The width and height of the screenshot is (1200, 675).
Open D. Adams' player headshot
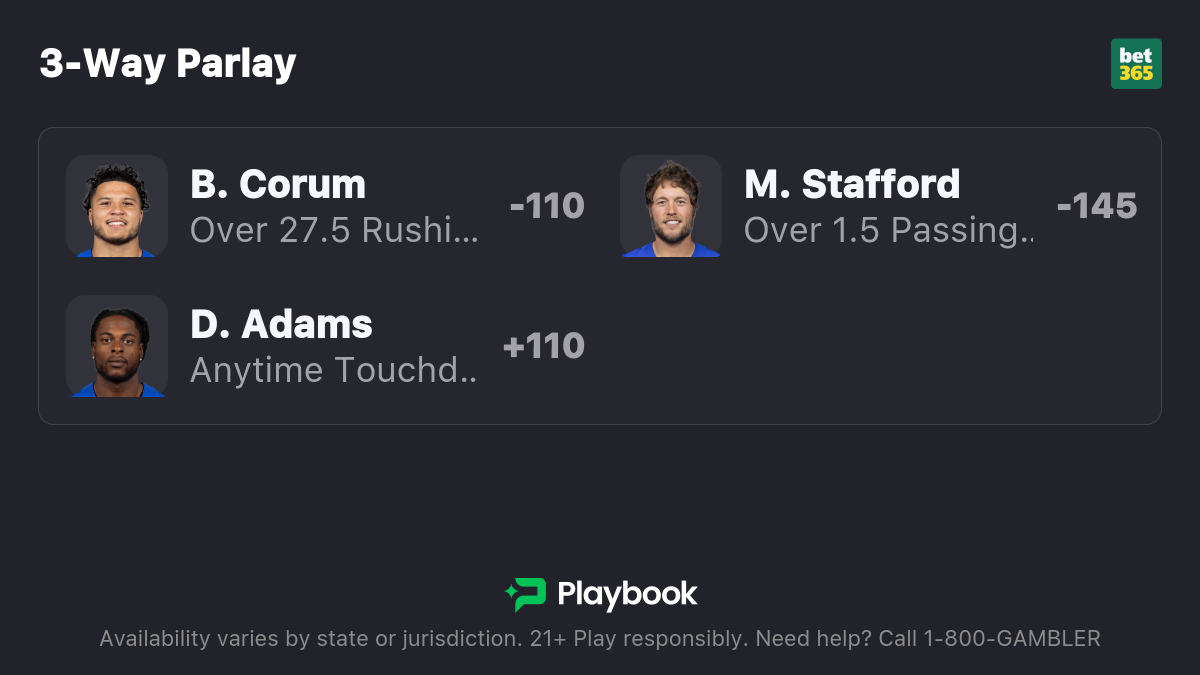tap(117, 346)
